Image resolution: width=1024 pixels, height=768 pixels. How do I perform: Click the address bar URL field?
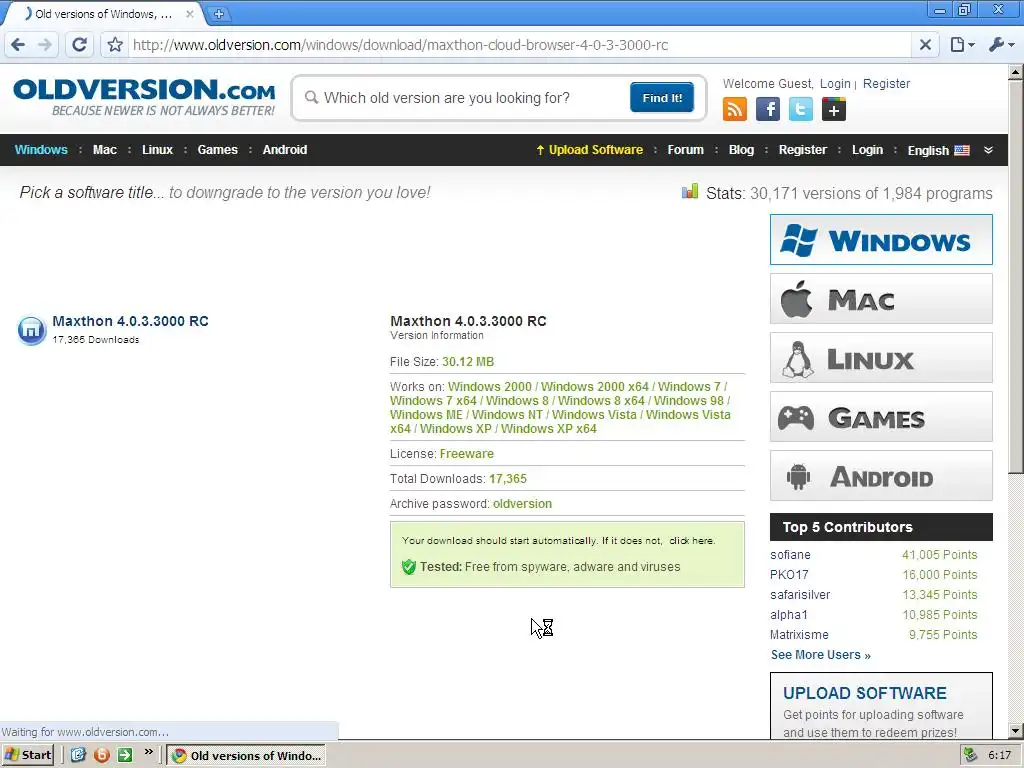point(520,44)
